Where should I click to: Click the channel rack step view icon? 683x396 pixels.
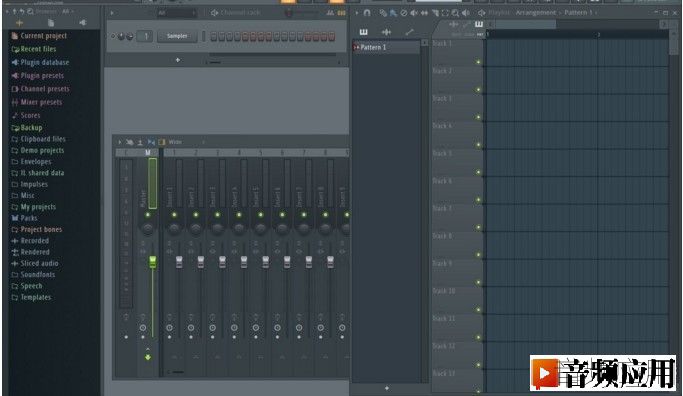click(x=342, y=13)
